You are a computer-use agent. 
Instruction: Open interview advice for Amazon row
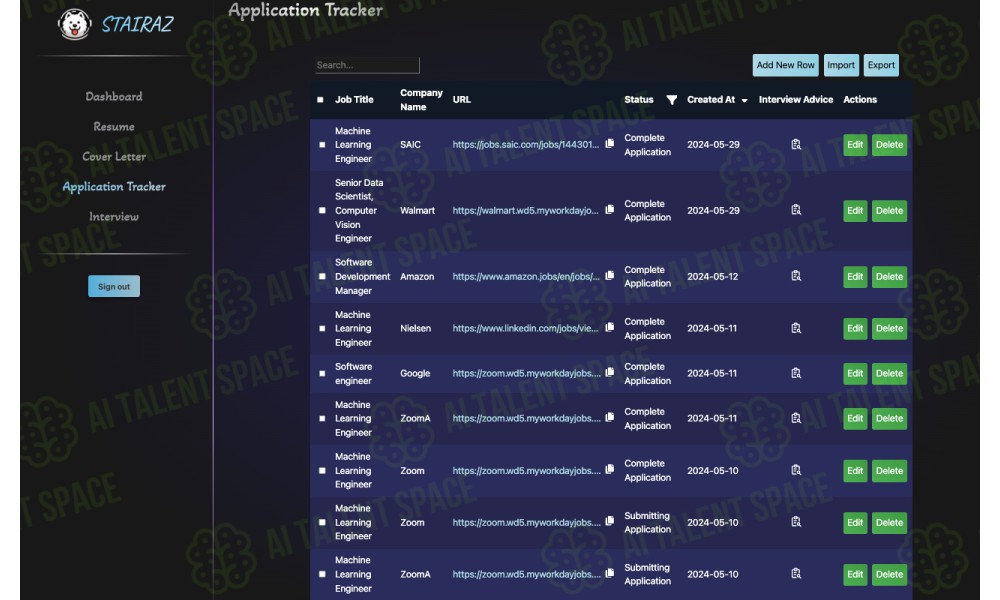click(796, 276)
